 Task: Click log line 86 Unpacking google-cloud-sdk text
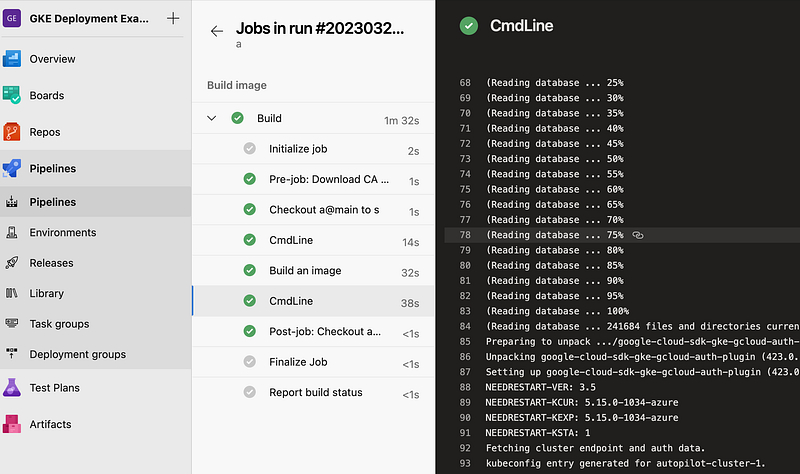[x=642, y=357]
